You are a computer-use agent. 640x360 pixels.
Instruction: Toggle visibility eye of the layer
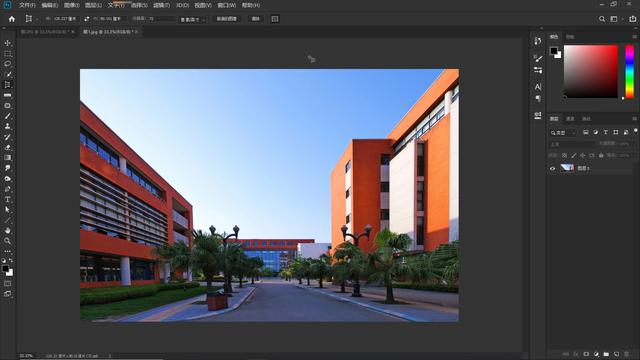[553, 168]
